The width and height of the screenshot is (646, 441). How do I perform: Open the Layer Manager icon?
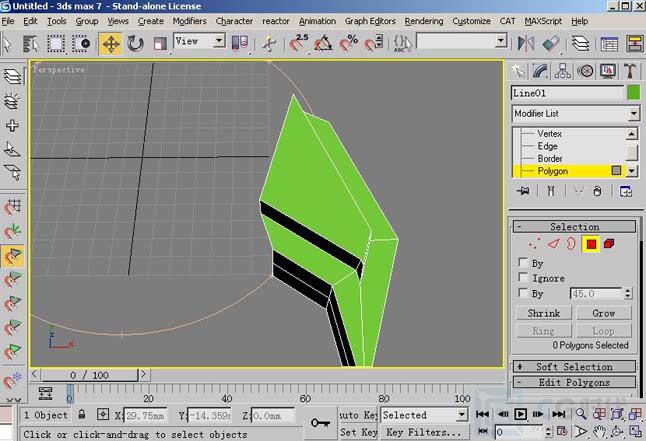[581, 43]
